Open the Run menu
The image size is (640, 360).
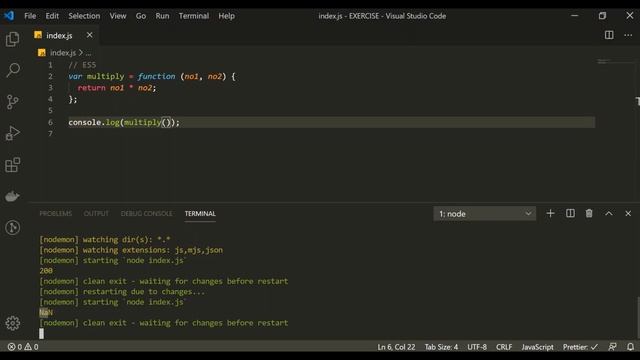click(162, 16)
